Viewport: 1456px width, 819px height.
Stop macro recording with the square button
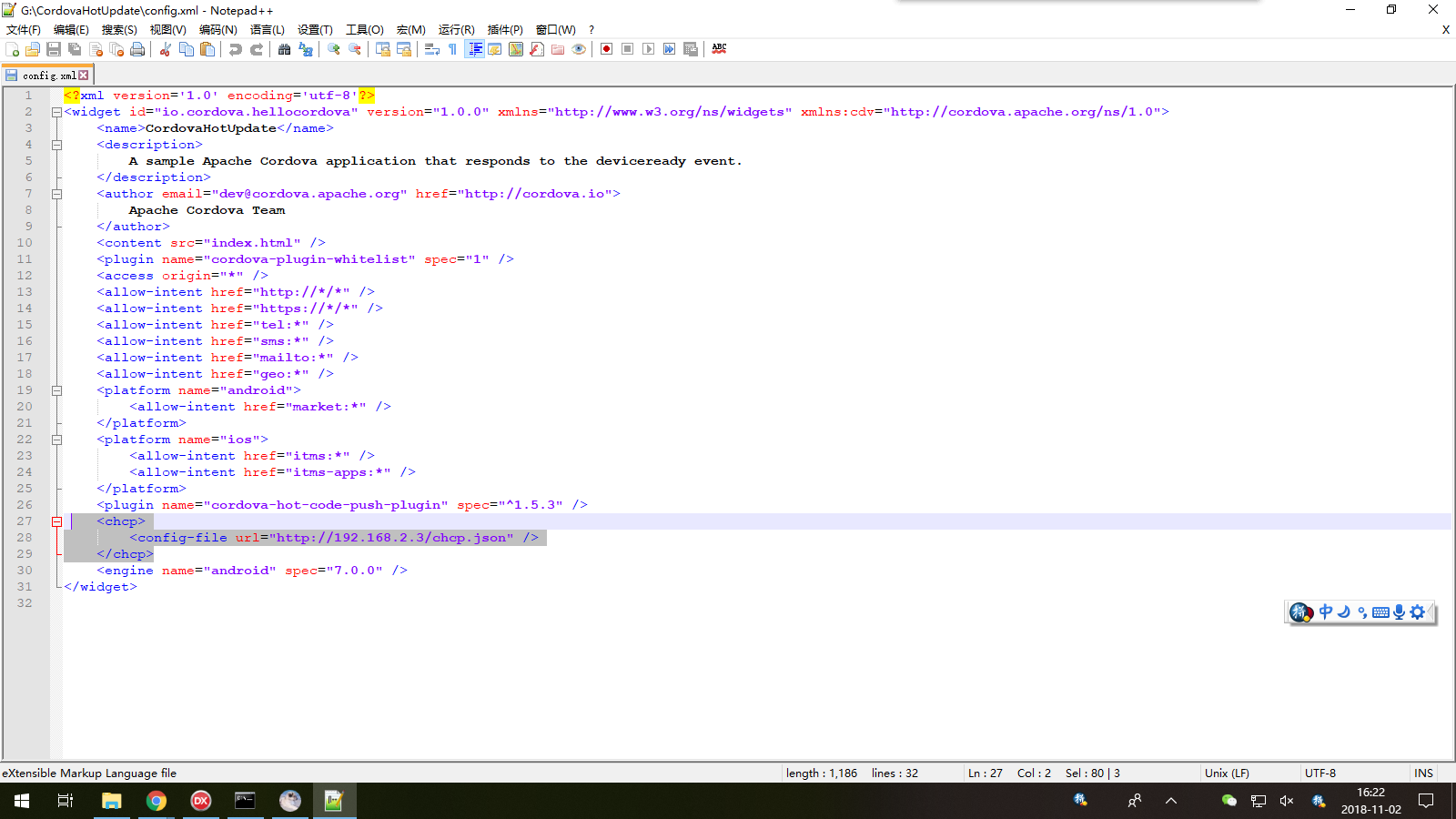pyautogui.click(x=628, y=49)
